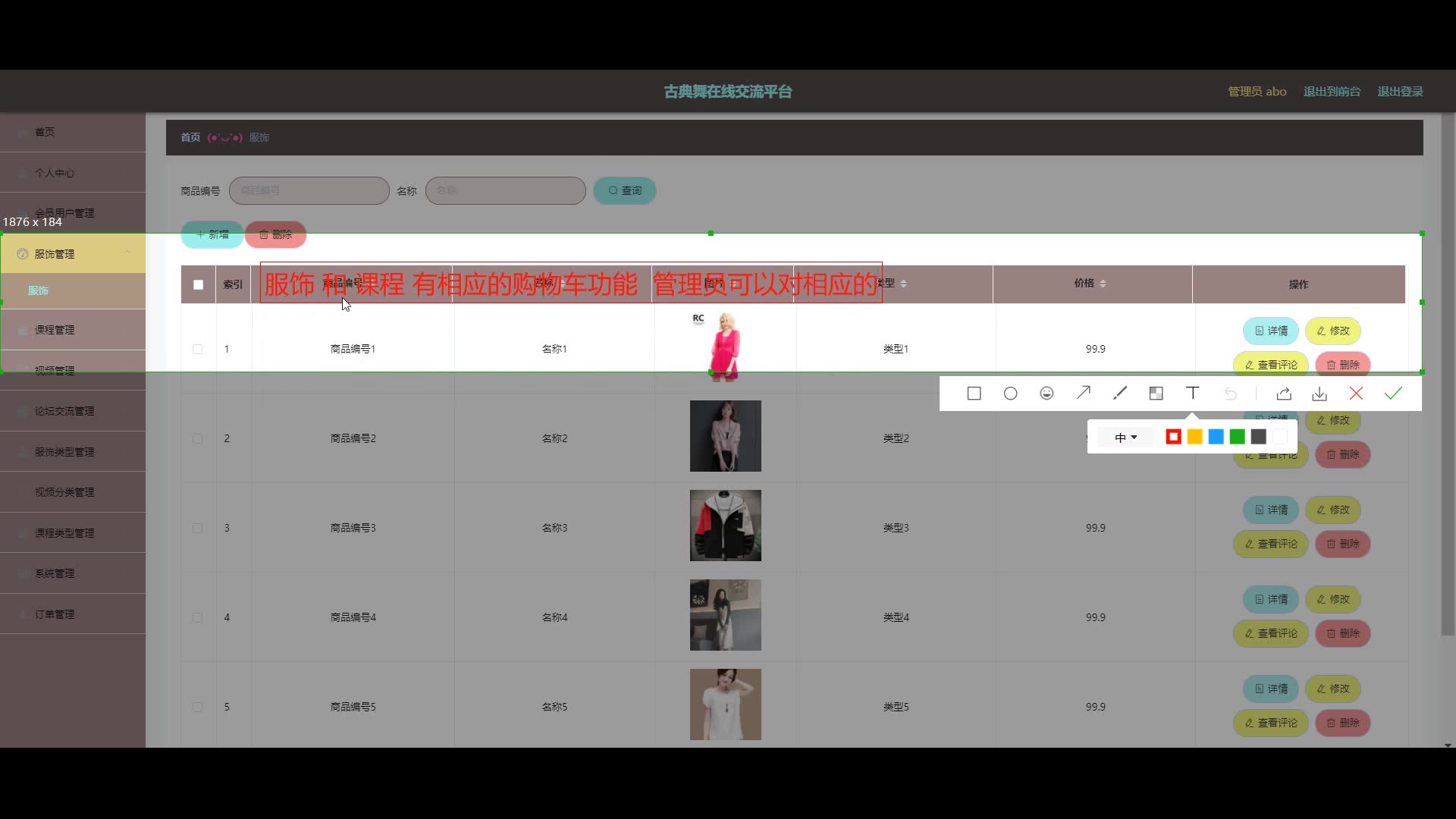Click the 查询 search button

pos(625,190)
